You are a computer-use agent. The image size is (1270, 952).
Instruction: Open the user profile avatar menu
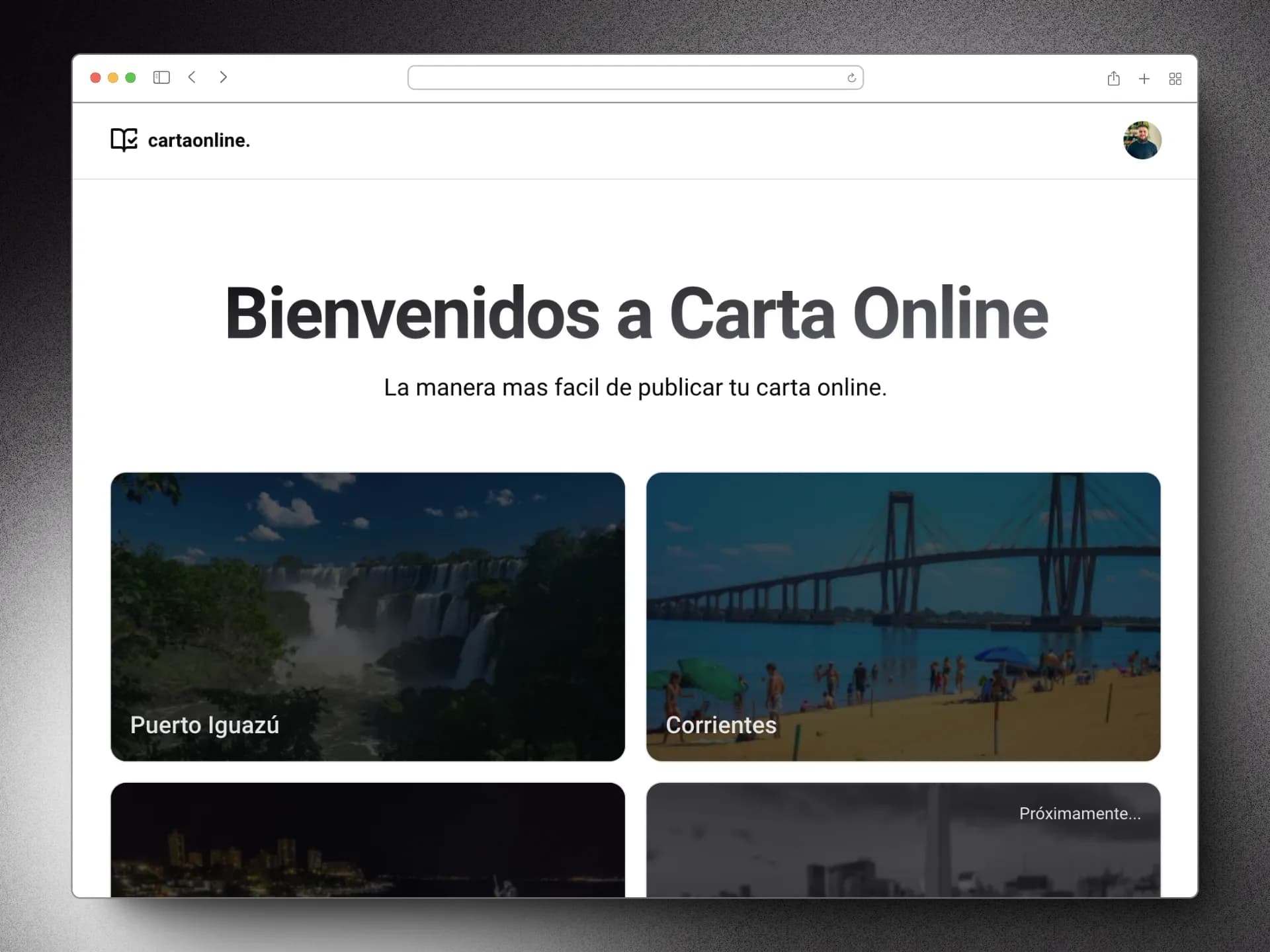[x=1142, y=140]
